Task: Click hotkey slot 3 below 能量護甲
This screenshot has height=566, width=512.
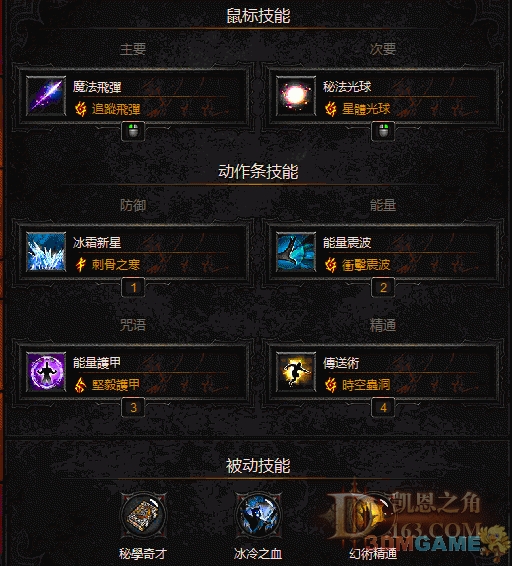Action: tap(133, 408)
